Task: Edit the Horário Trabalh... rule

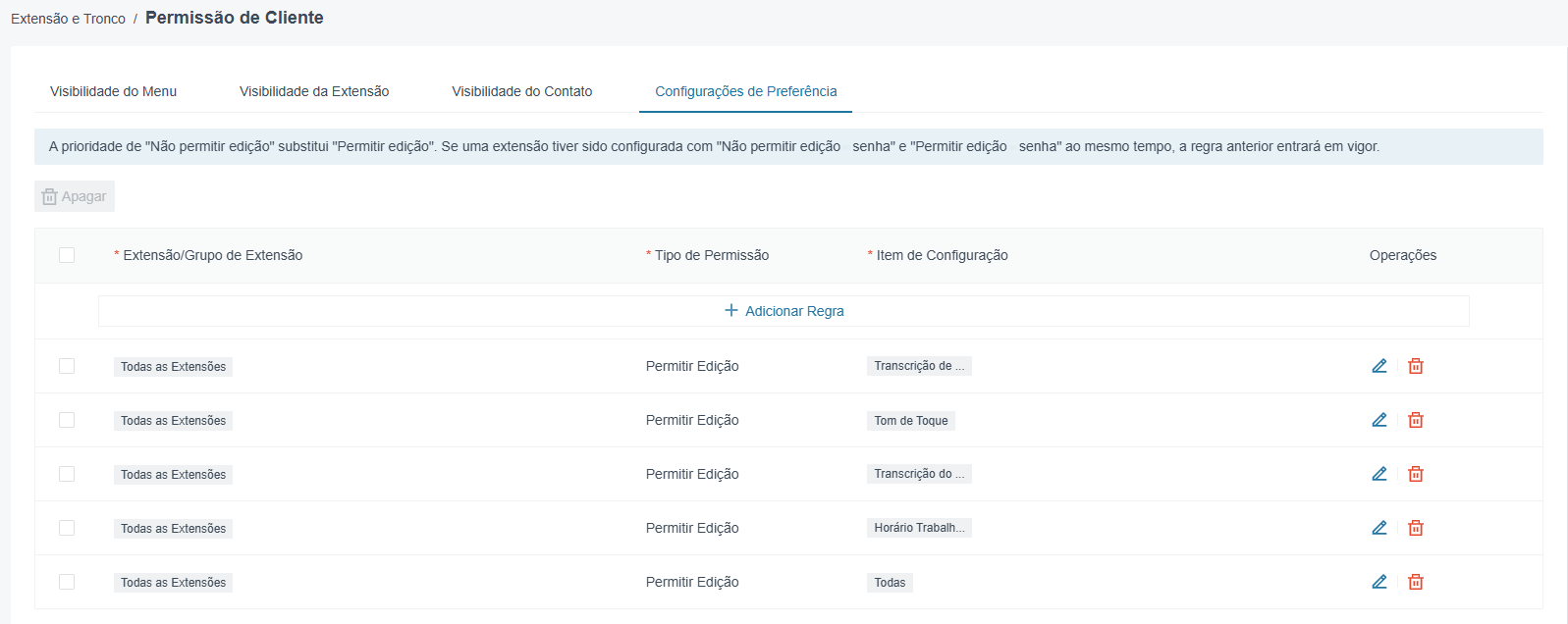Action: [x=1379, y=528]
